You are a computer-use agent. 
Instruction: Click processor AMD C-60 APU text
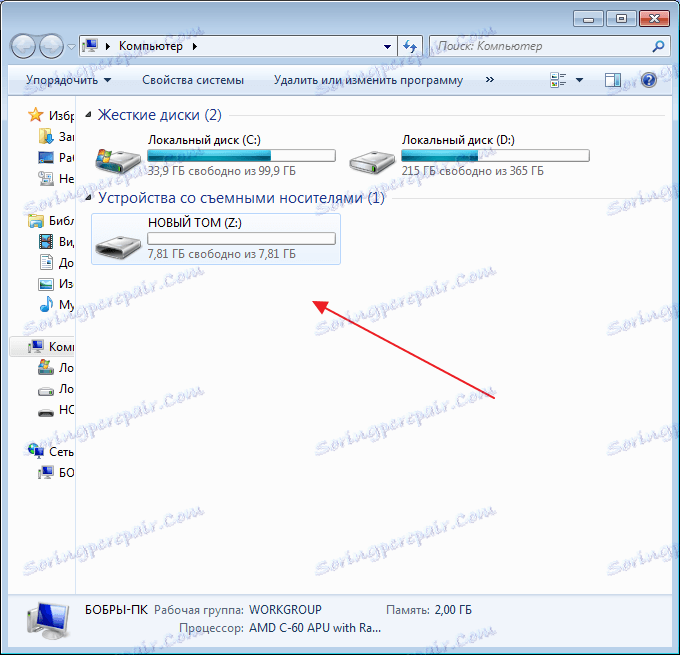tap(315, 628)
